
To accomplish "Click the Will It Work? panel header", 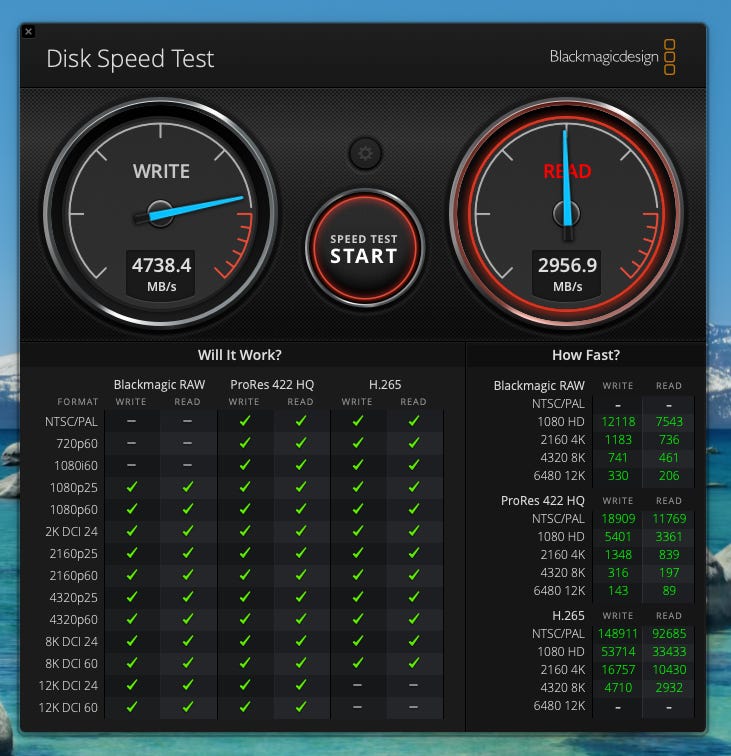I will pyautogui.click(x=240, y=355).
